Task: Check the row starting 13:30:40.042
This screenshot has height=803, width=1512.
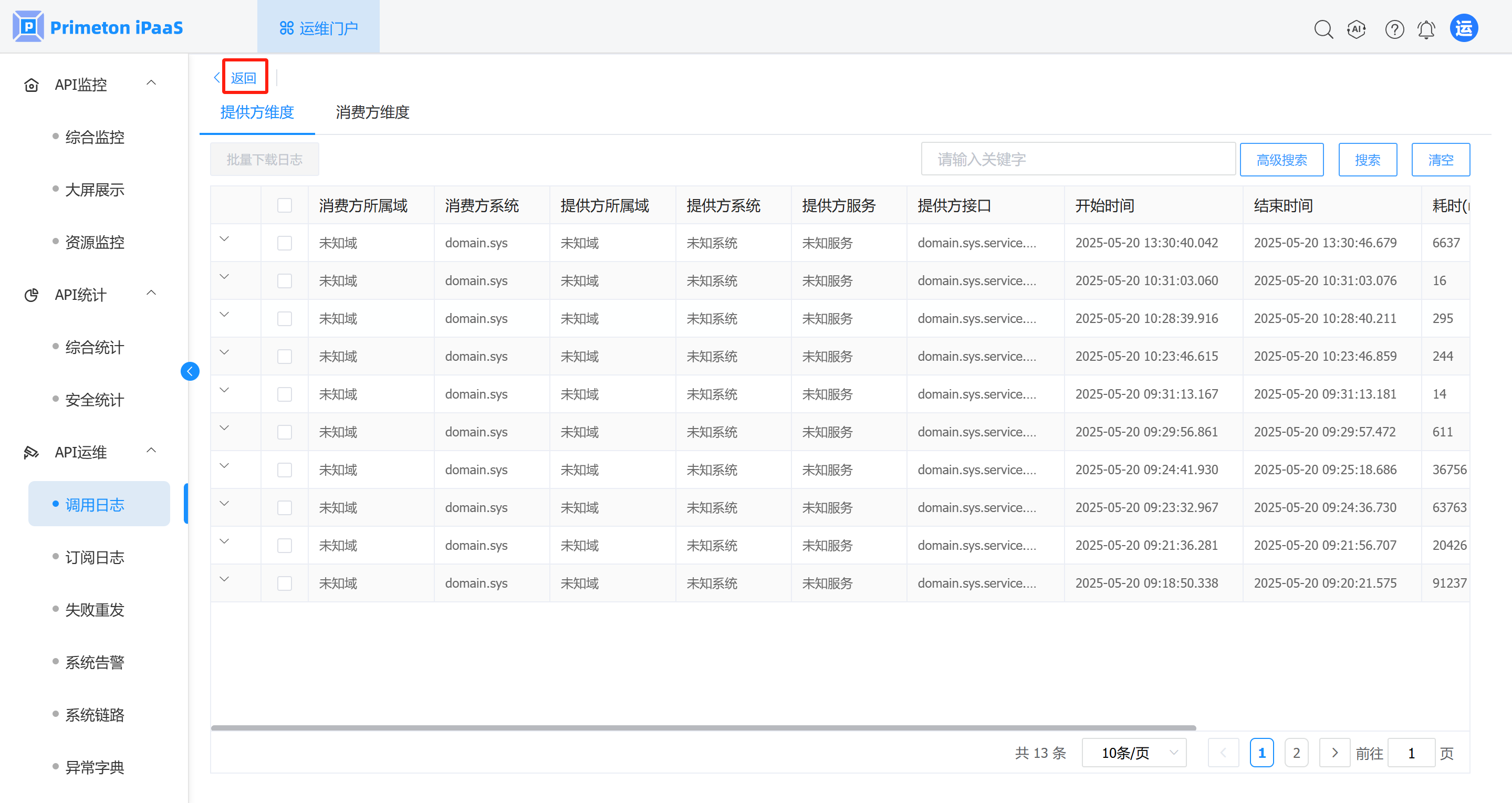Action: coord(285,243)
